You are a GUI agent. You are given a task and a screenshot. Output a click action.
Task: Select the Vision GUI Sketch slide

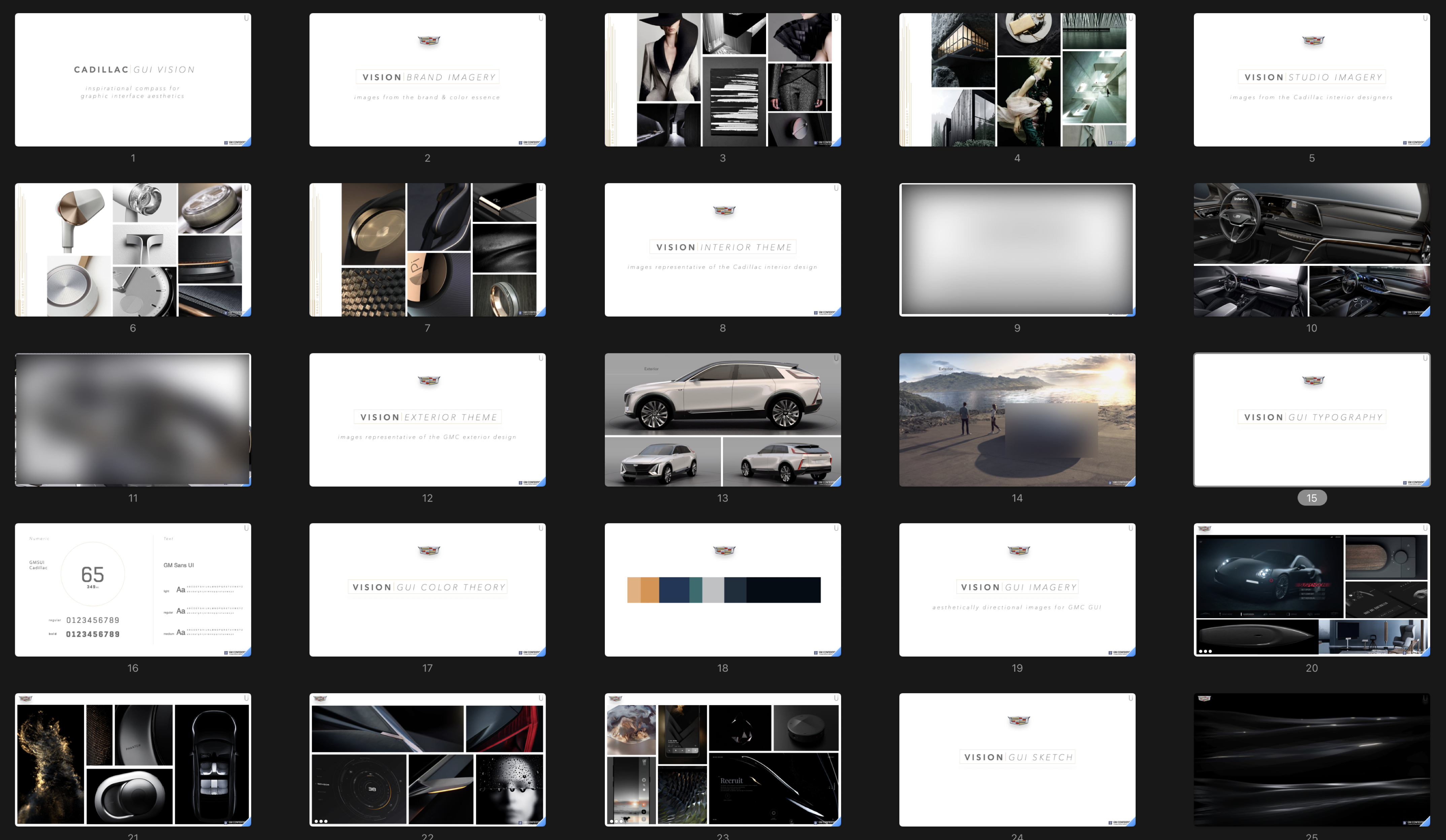point(1017,759)
